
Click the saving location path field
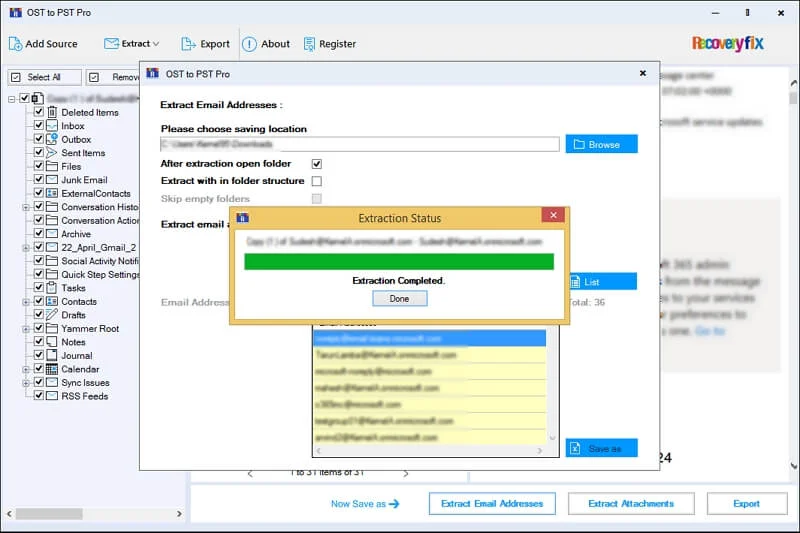click(359, 144)
